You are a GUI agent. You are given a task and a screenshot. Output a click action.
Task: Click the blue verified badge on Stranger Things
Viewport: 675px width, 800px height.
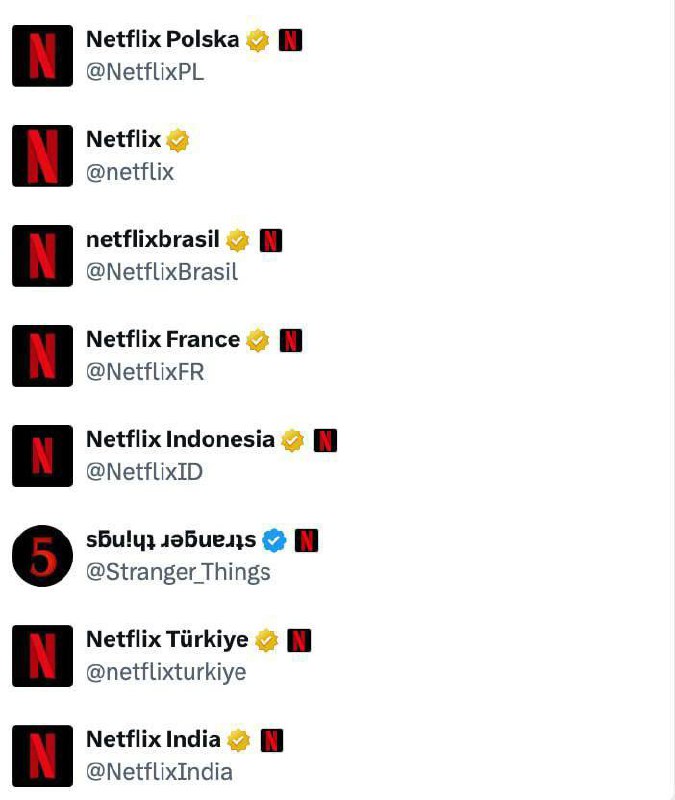click(x=275, y=540)
